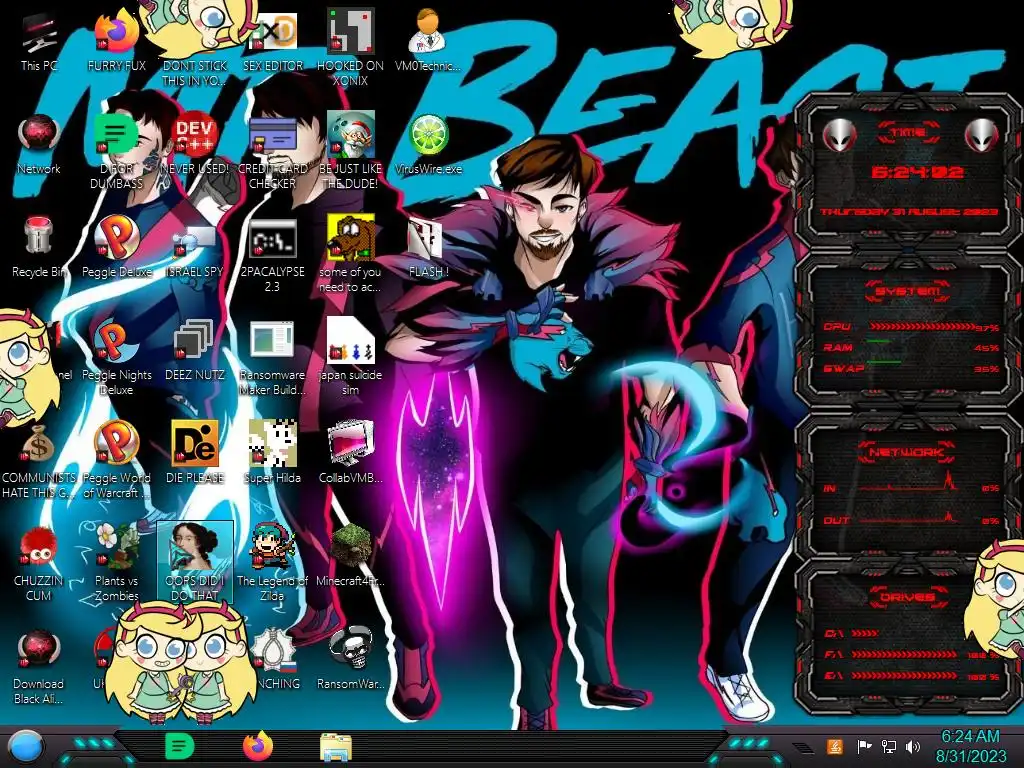
Task: Click the DRIVES widget header
Action: click(x=907, y=597)
